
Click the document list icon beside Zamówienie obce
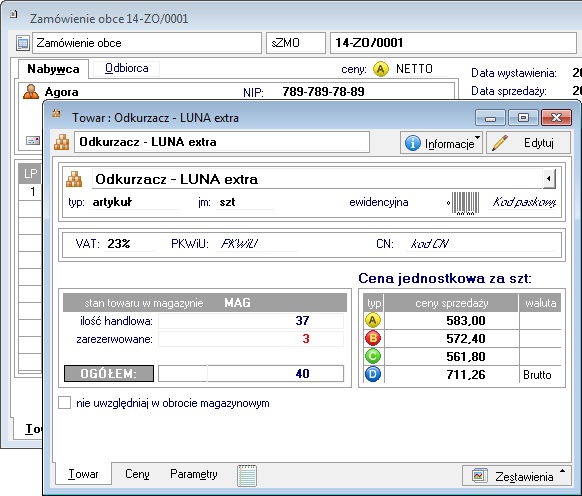(x=23, y=43)
